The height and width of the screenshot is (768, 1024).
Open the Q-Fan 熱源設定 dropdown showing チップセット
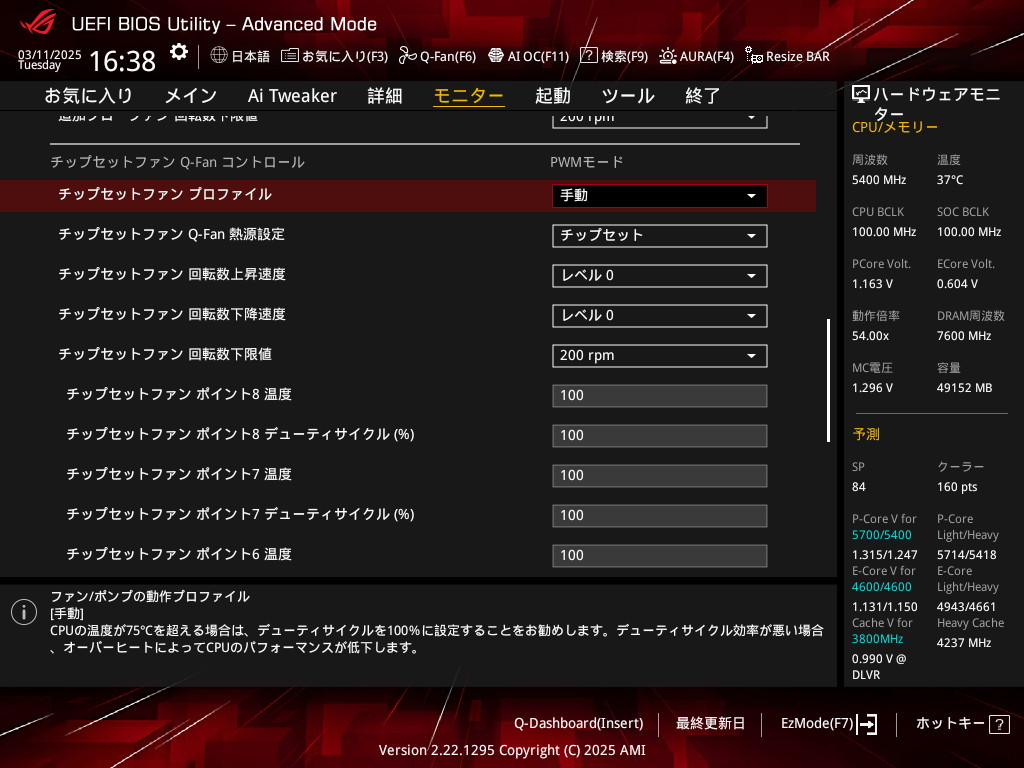click(660, 236)
